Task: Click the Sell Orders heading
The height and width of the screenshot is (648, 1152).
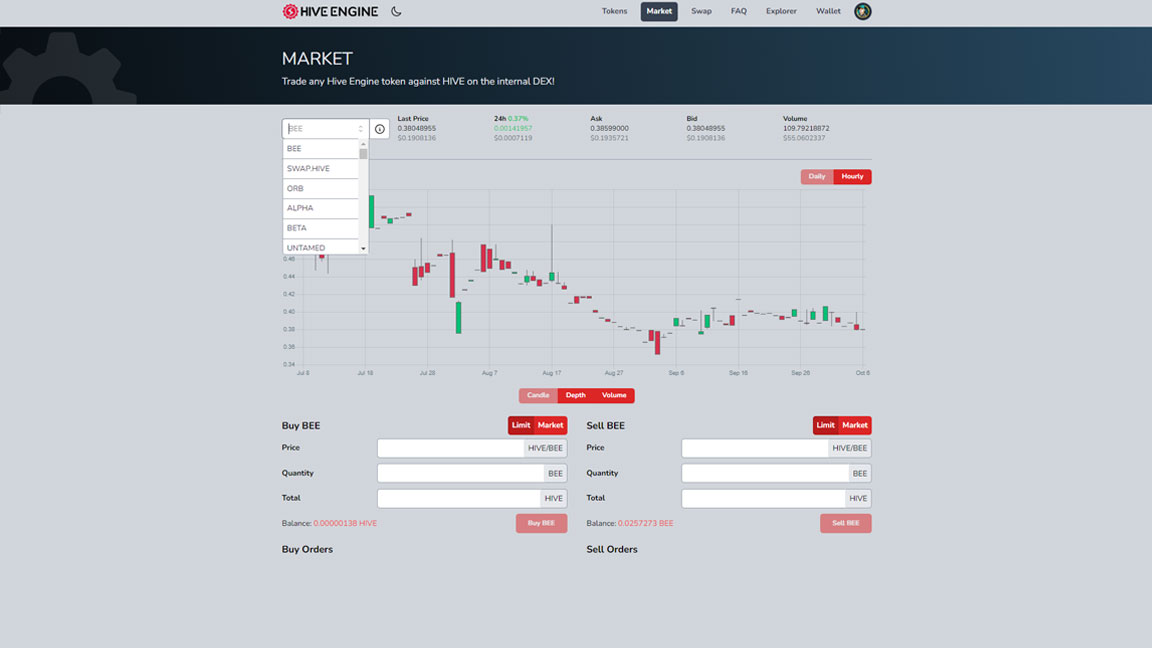Action: [612, 550]
